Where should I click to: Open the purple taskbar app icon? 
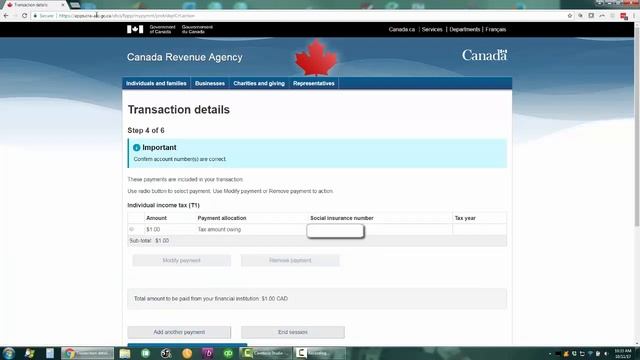tap(207, 353)
